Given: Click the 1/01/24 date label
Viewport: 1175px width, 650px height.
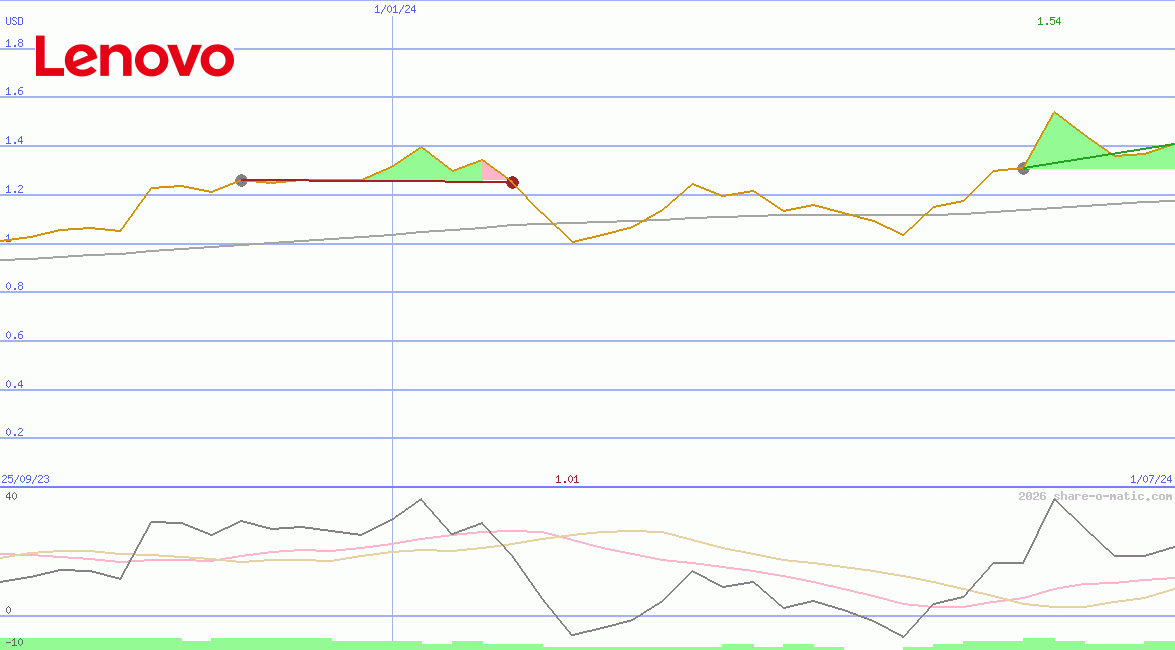Looking at the screenshot, I should tap(395, 9).
